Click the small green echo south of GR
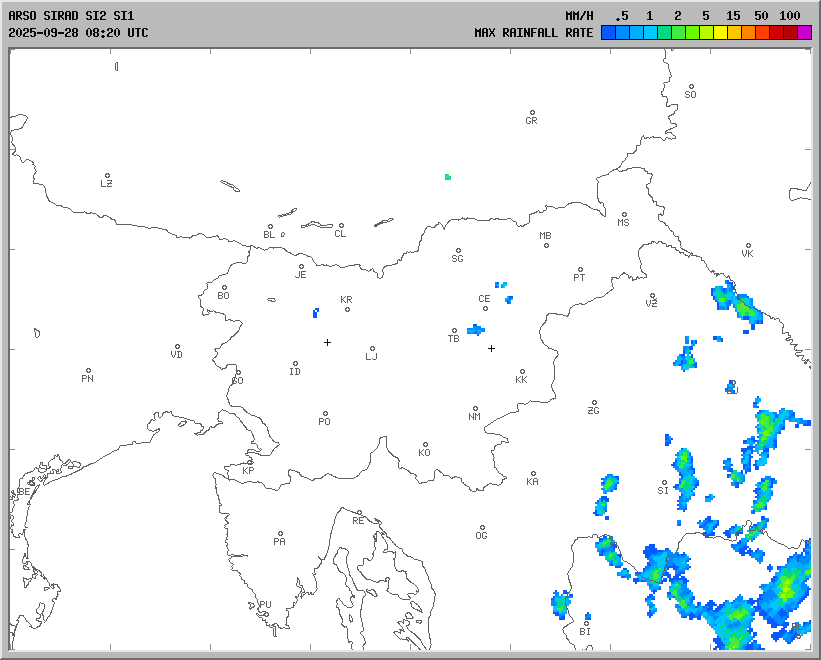The image size is (821, 660). pyautogui.click(x=448, y=177)
